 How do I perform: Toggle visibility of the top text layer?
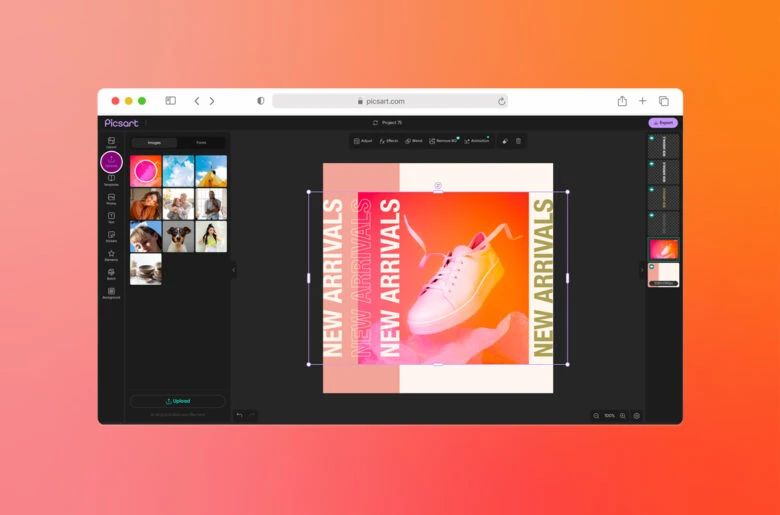click(x=651, y=137)
